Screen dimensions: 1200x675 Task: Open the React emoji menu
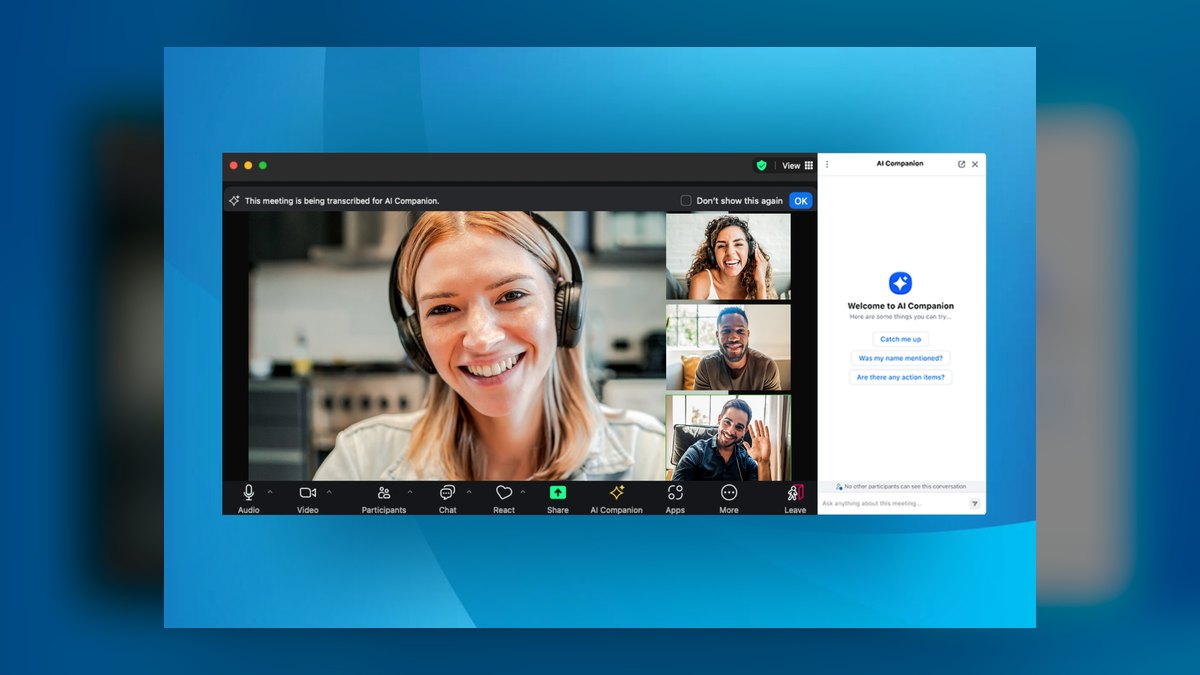point(504,492)
